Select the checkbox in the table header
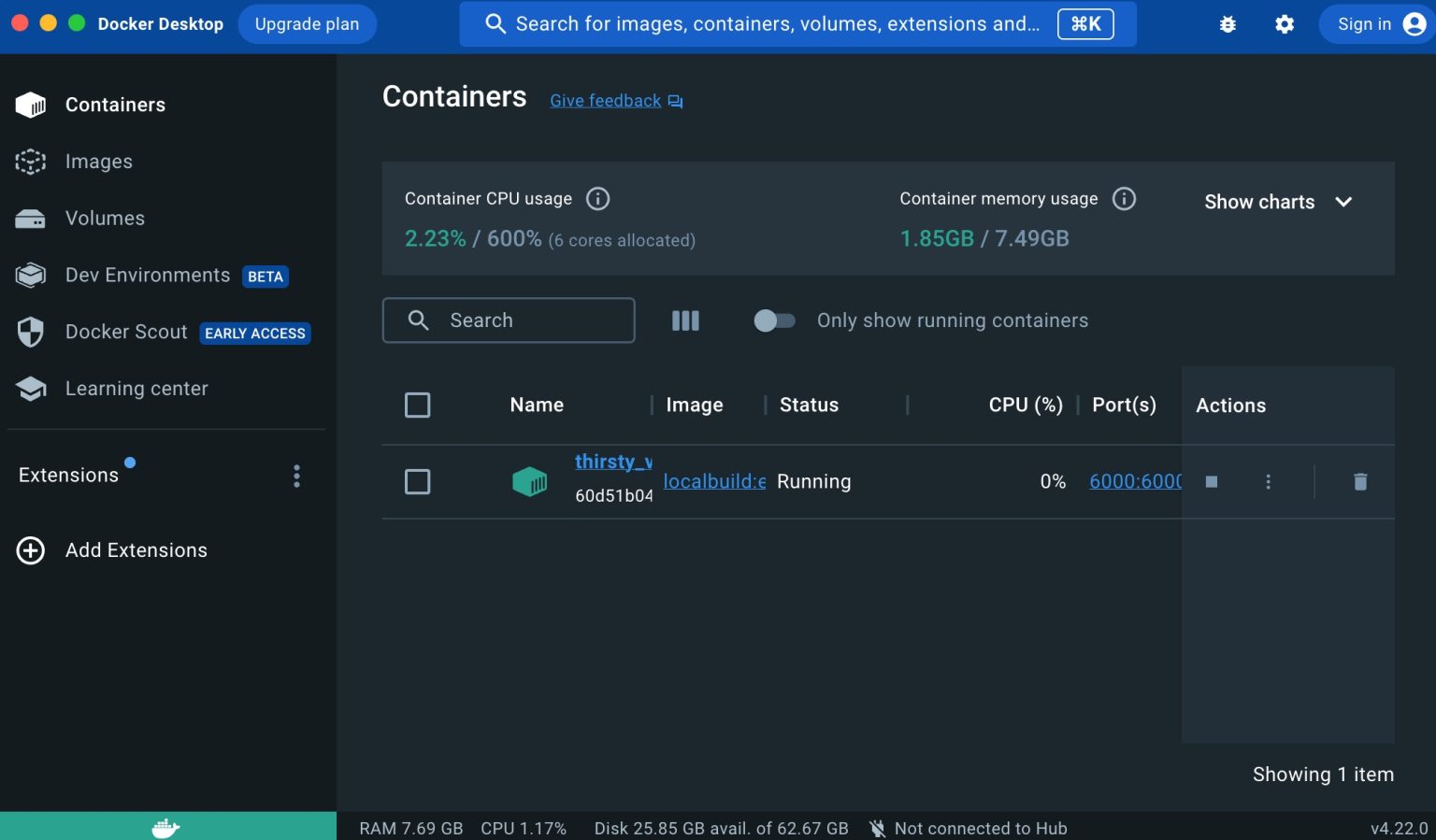The height and width of the screenshot is (840, 1436). [418, 405]
